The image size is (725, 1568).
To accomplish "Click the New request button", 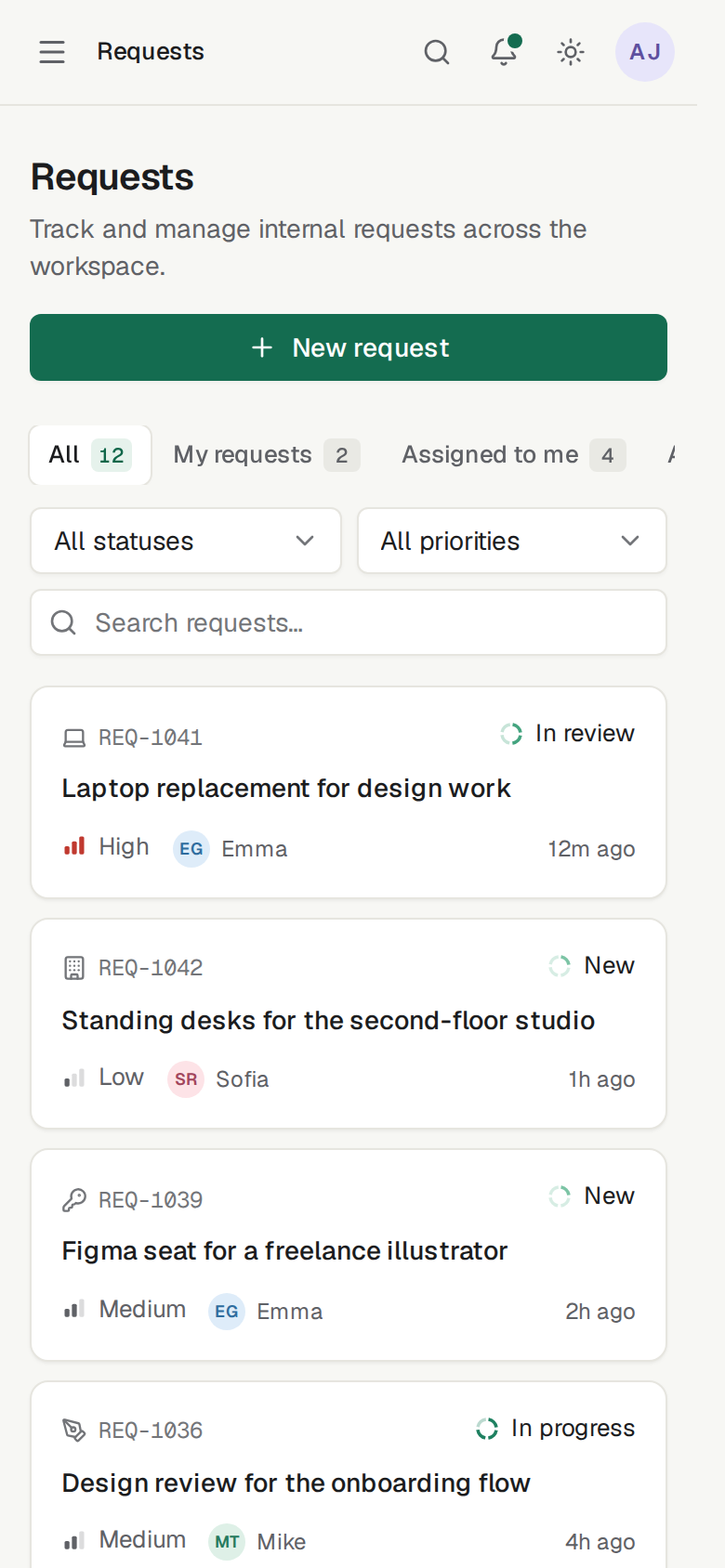I will [x=349, y=347].
